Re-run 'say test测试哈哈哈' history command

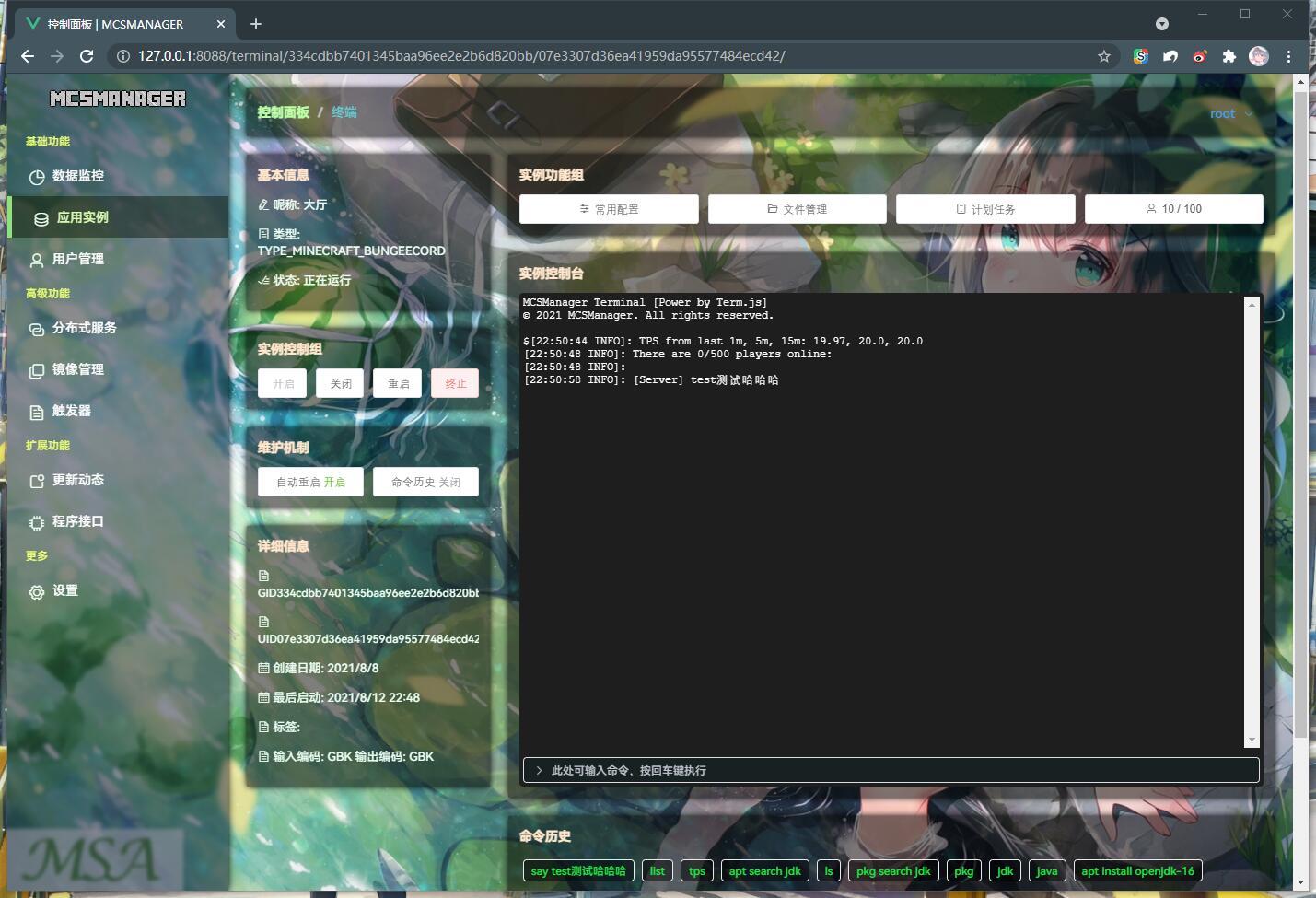click(x=578, y=870)
